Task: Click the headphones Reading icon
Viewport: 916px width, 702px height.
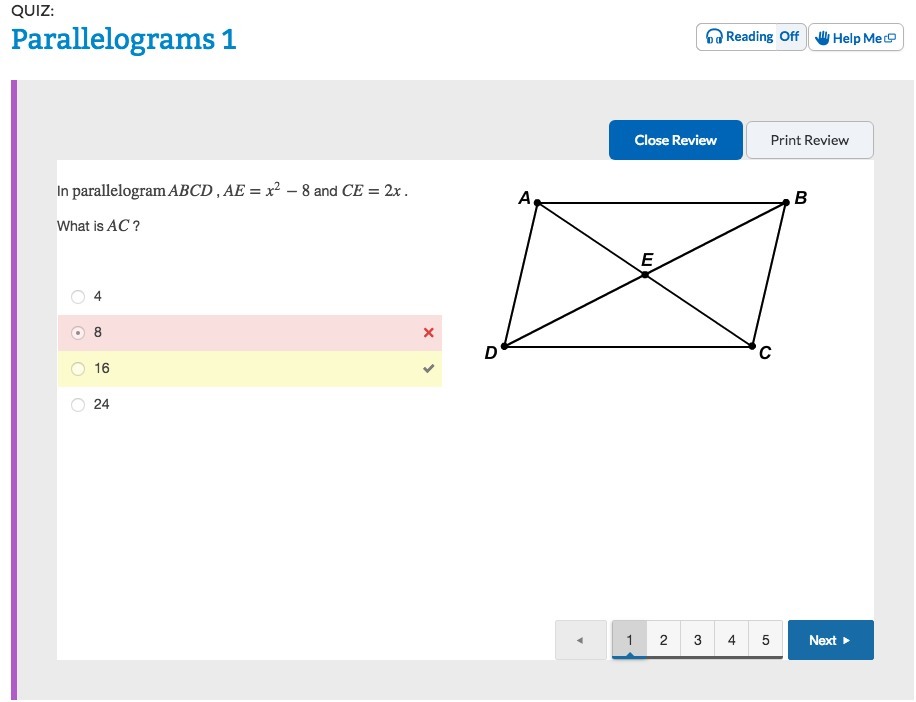Action: click(714, 37)
